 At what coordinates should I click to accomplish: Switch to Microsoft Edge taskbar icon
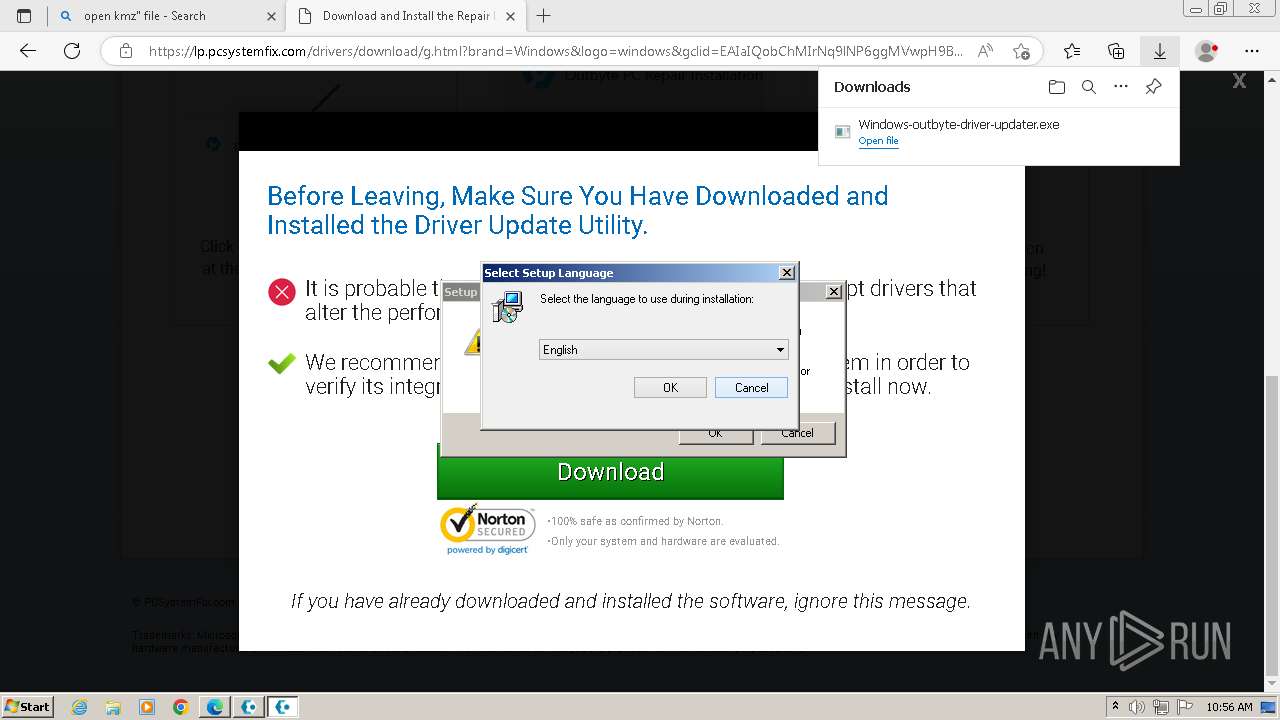215,707
